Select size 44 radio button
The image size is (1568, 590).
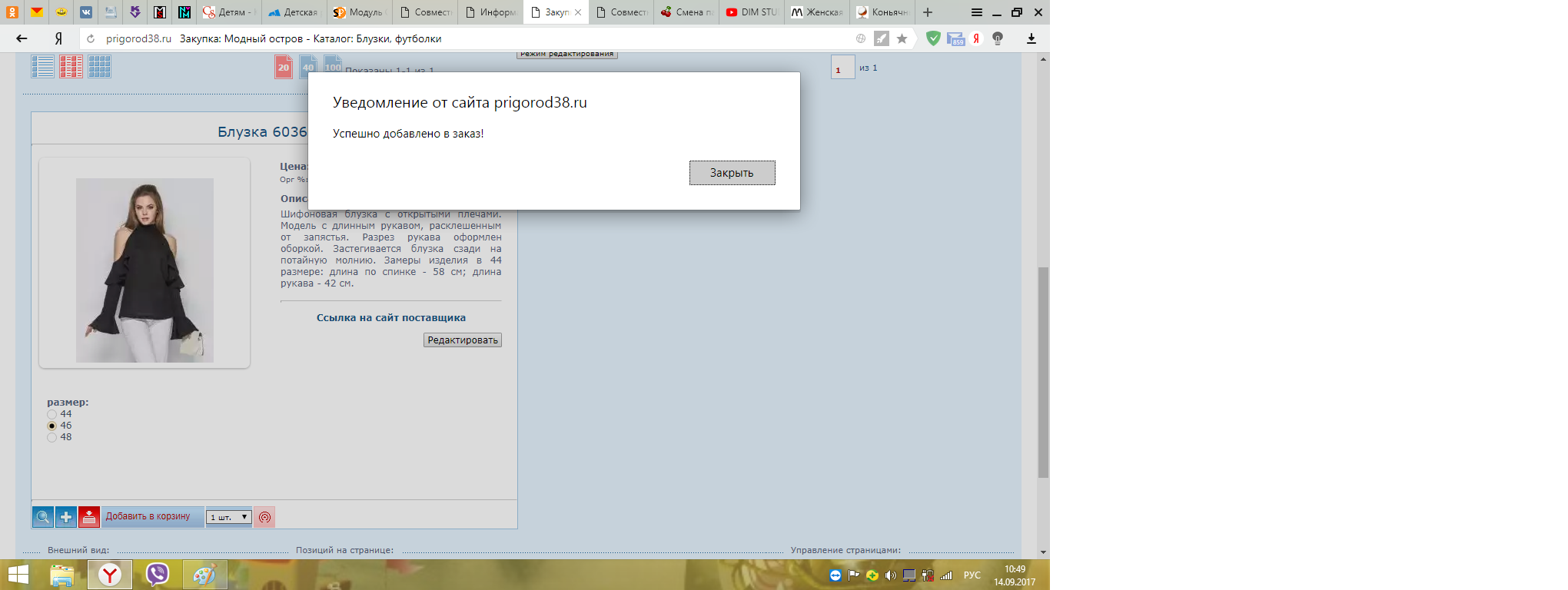[51, 414]
